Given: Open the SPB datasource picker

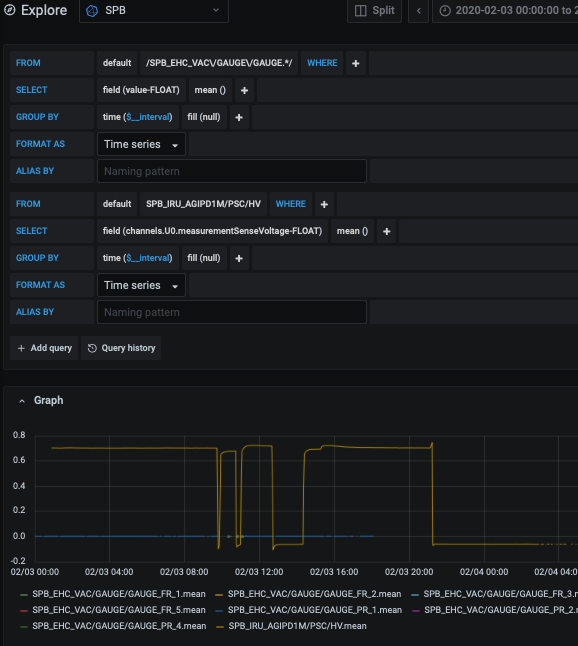Looking at the screenshot, I should (154, 11).
